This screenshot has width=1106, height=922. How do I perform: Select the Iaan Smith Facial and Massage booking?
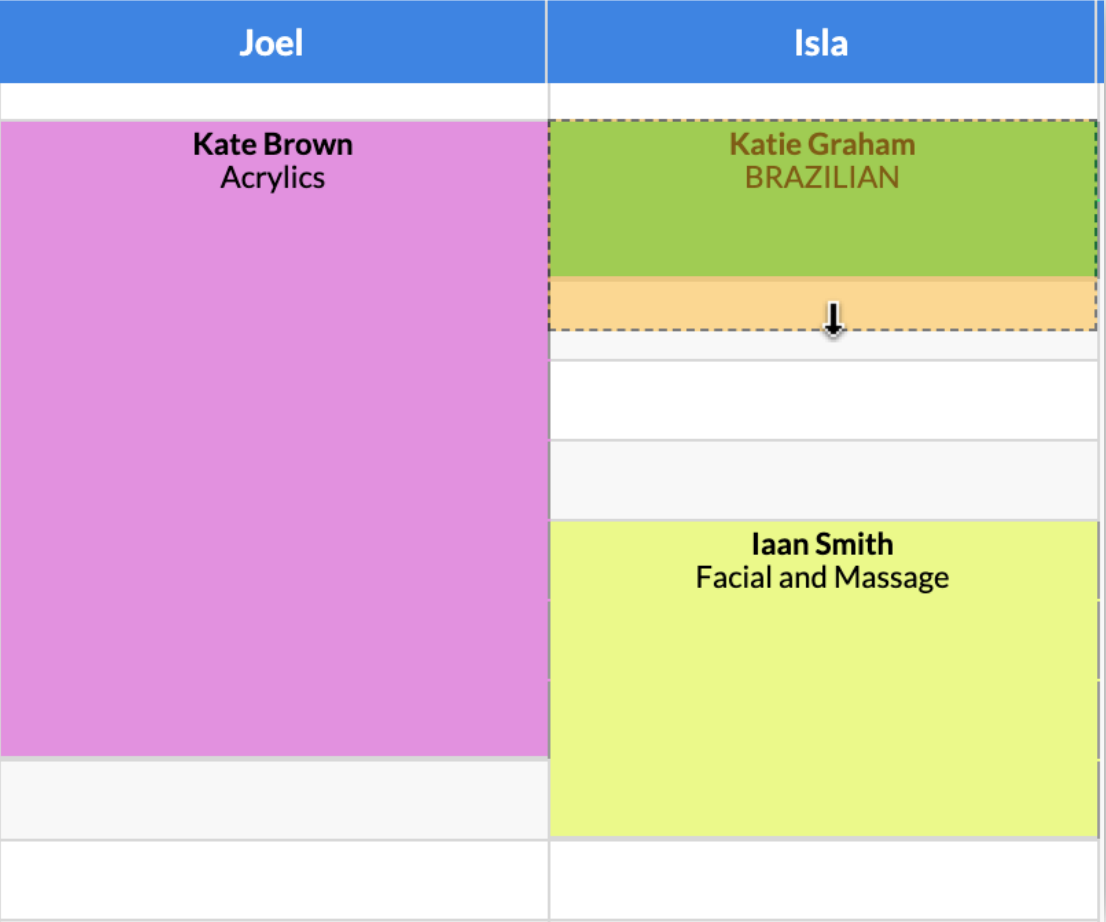click(x=820, y=680)
